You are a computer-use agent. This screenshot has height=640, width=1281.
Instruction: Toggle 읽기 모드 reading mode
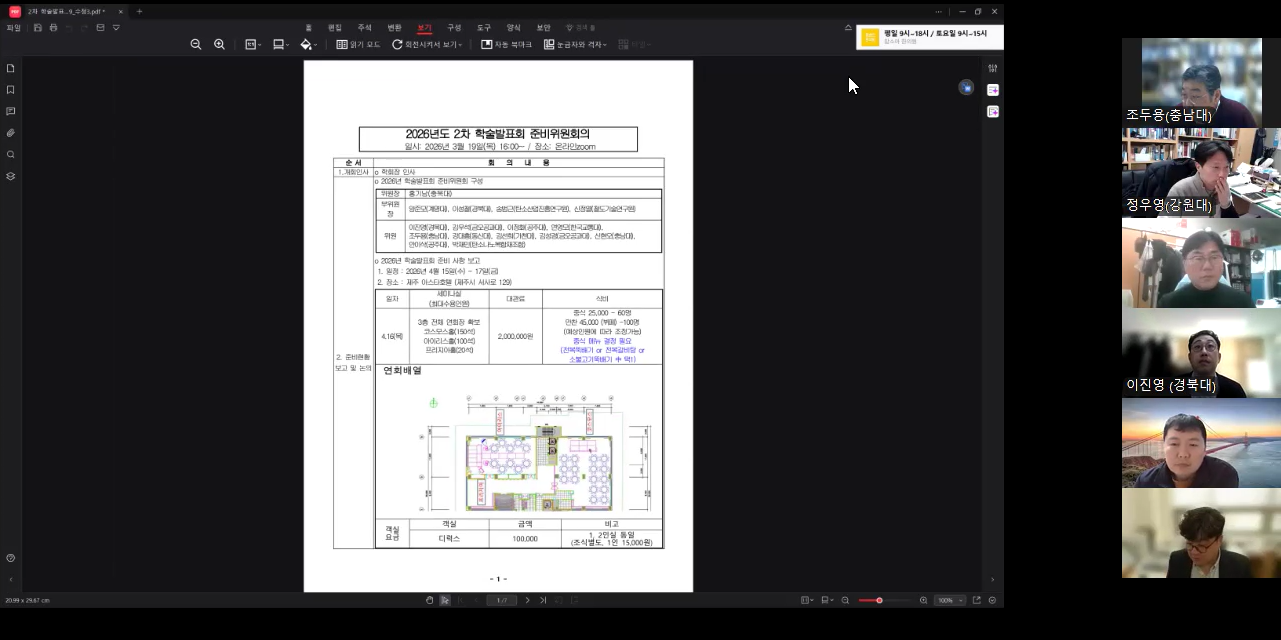coord(358,45)
